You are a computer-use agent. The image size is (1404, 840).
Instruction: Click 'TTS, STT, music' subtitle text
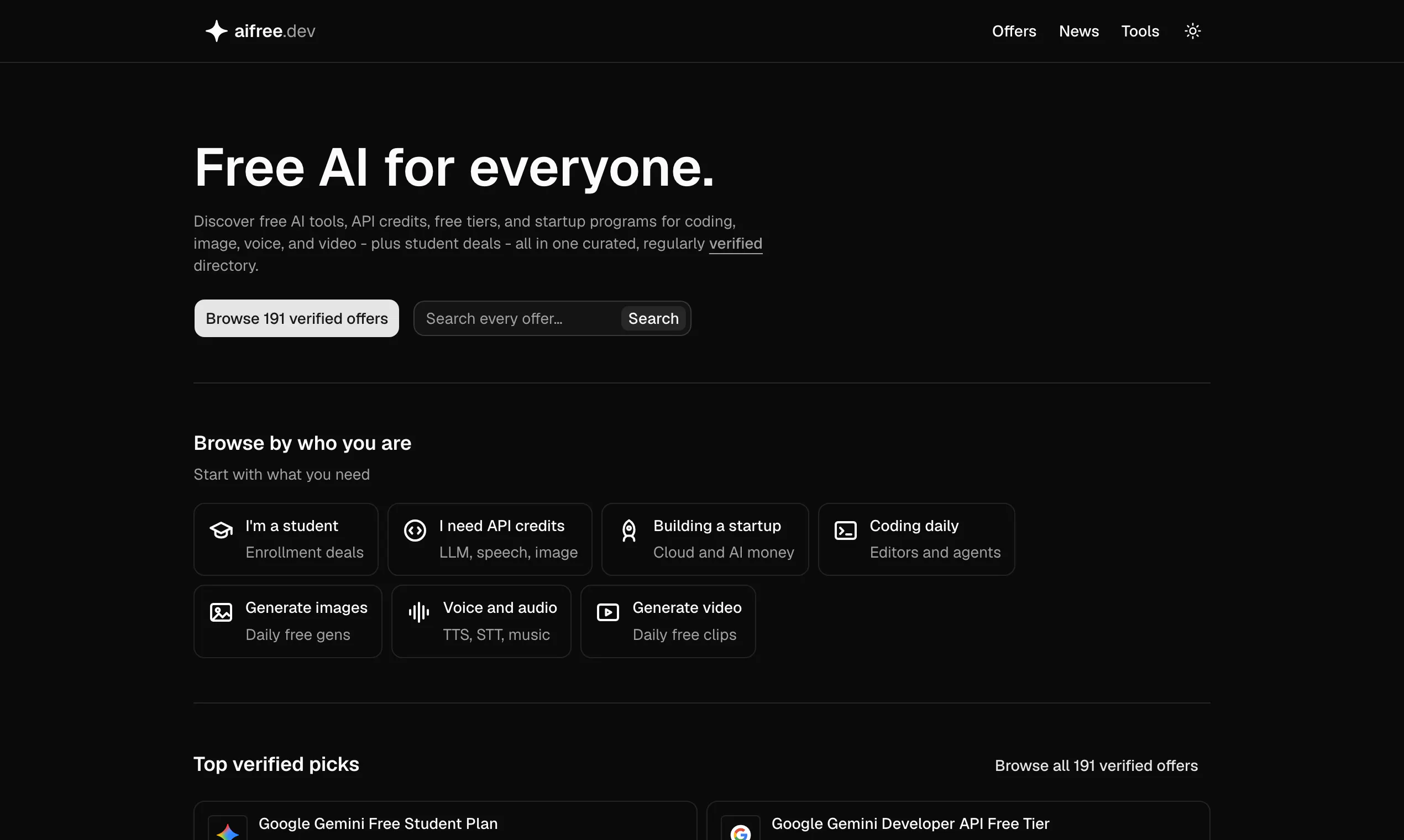[496, 634]
